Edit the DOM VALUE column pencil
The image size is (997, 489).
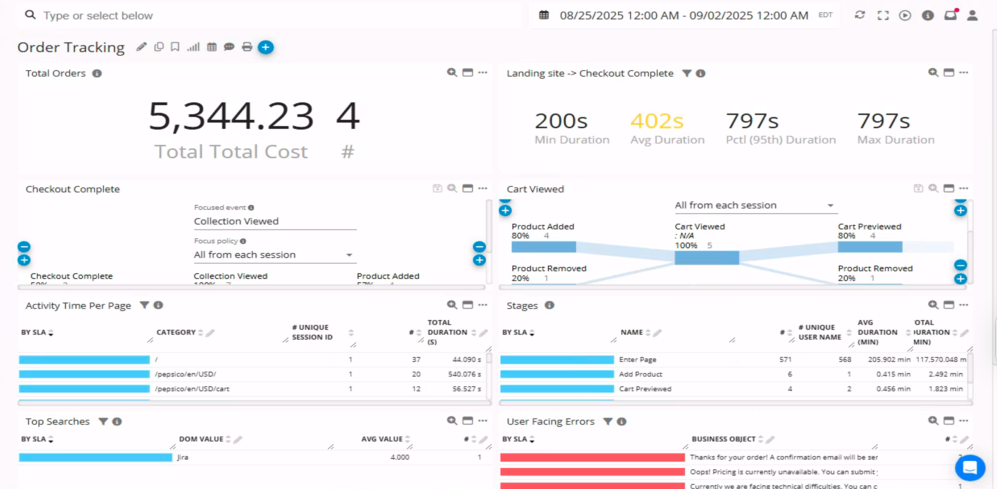(x=237, y=439)
